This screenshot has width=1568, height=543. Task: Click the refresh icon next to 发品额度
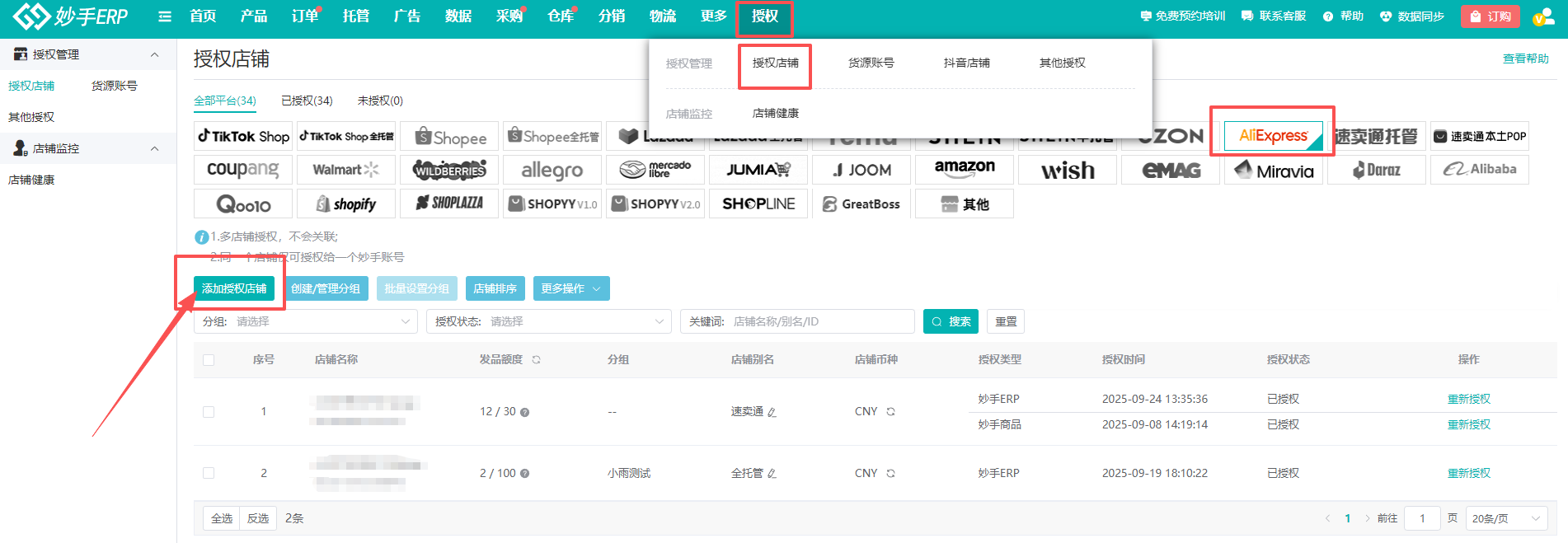click(x=536, y=360)
